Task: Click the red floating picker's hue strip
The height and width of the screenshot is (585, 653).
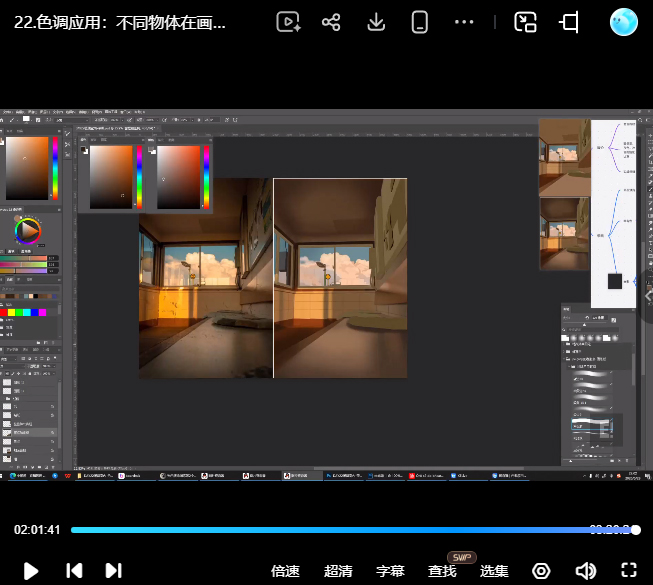Action: [x=206, y=177]
